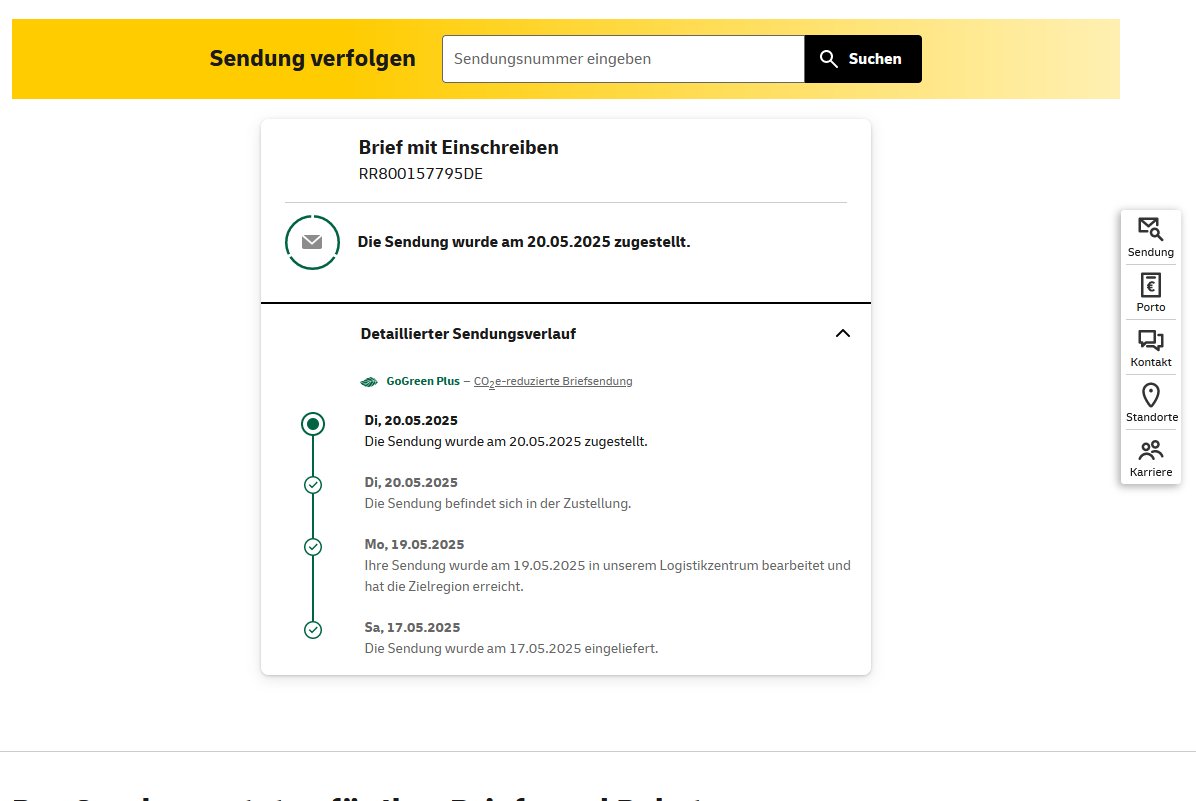Click the GoGreen Plus label

tap(423, 381)
